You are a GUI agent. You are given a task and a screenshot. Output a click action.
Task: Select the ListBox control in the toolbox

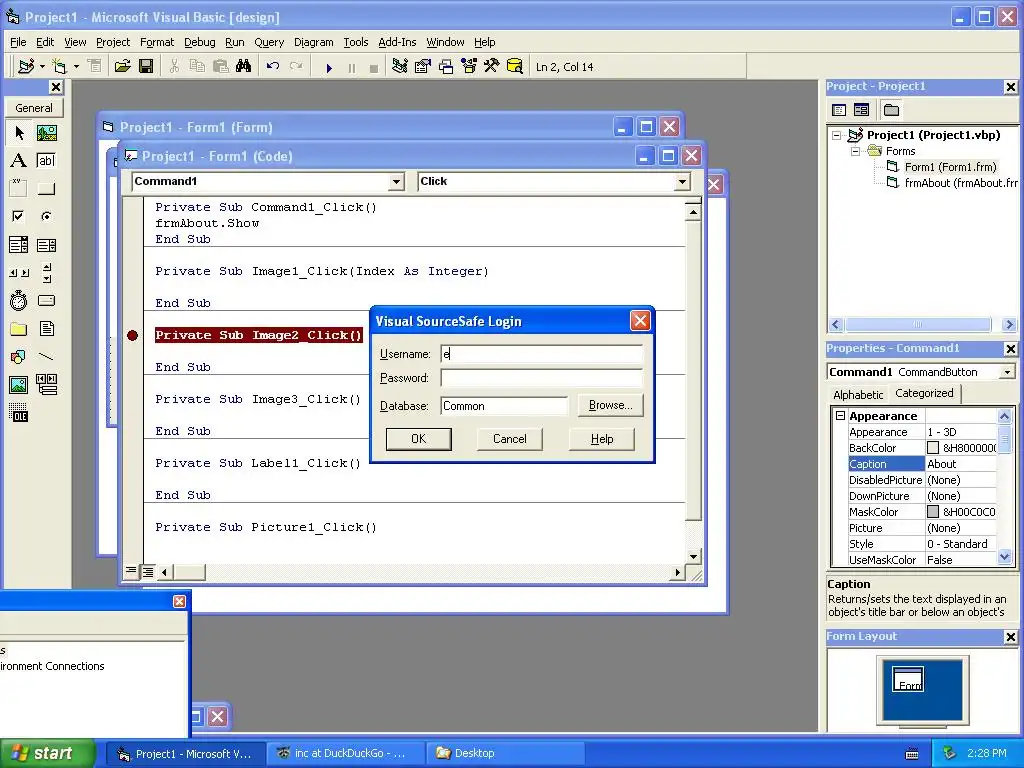pyautogui.click(x=46, y=245)
